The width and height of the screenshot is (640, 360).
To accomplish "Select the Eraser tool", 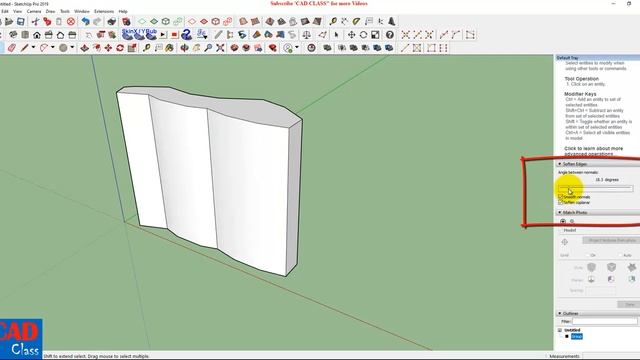I will click(x=11, y=48).
